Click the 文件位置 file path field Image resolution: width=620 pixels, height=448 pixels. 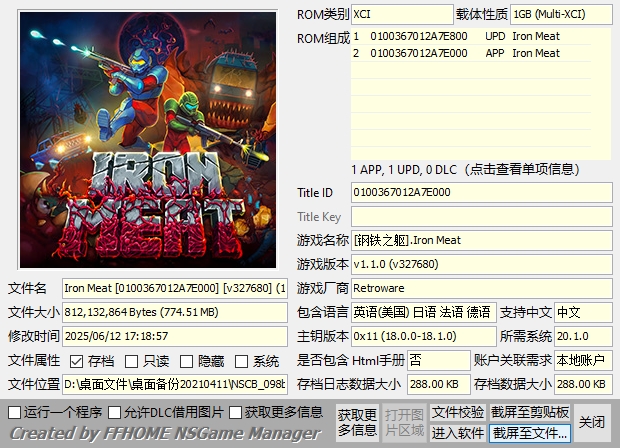coord(175,384)
